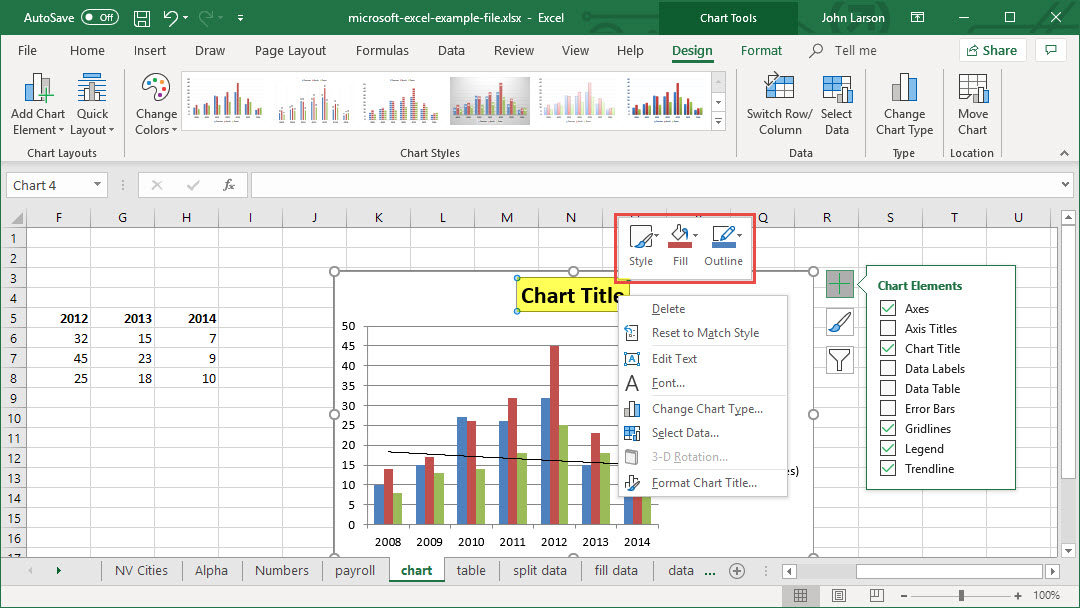Open the Select Data ribbon button
Viewport: 1080px width, 608px height.
(x=836, y=88)
